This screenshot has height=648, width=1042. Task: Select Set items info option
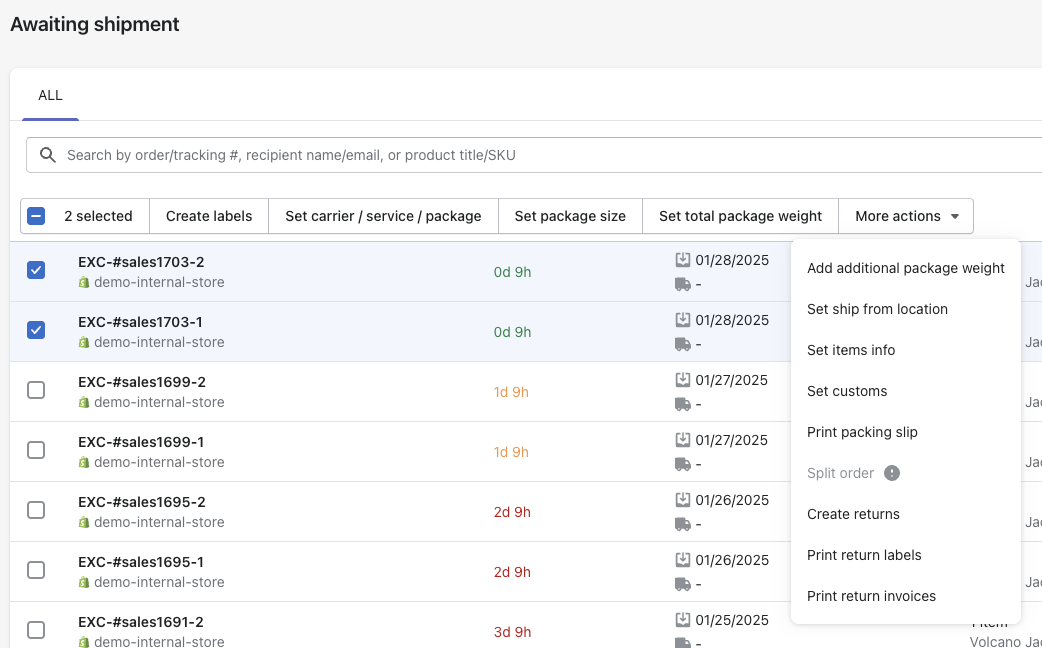point(906,350)
